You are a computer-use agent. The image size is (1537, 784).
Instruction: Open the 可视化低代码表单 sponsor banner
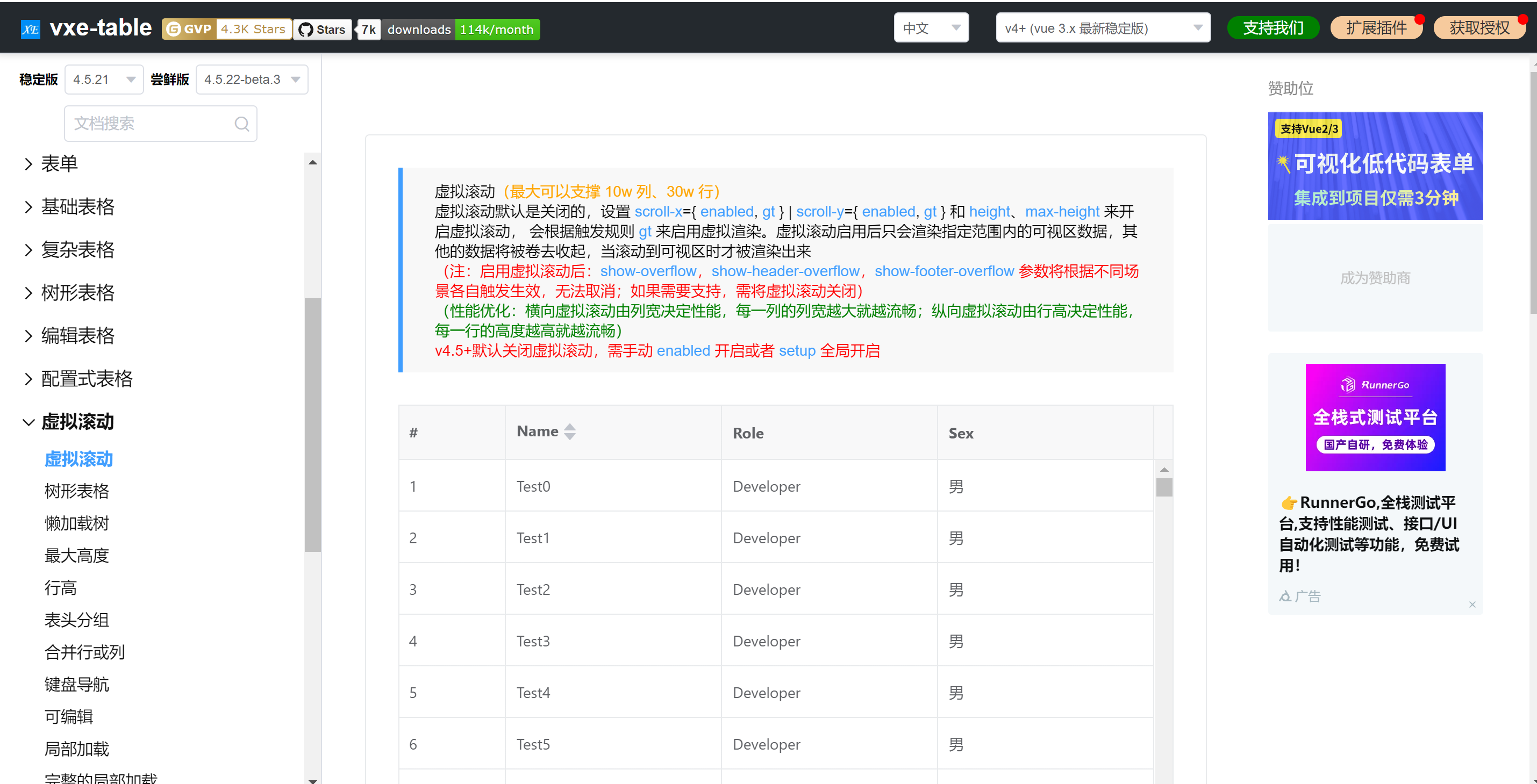coord(1375,166)
